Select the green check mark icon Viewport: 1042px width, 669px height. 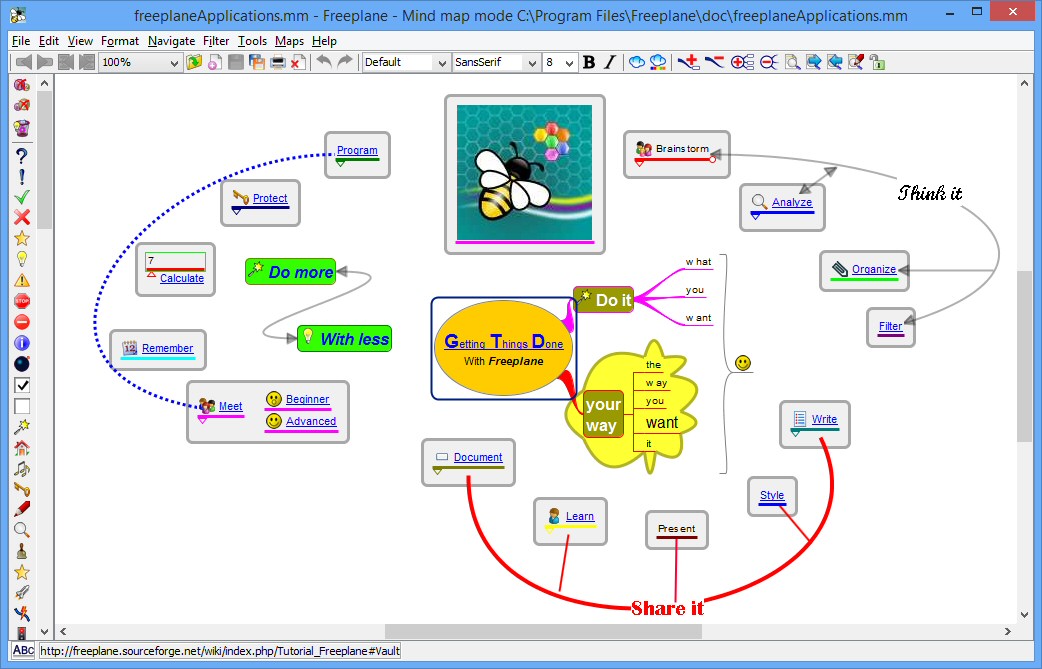point(21,197)
